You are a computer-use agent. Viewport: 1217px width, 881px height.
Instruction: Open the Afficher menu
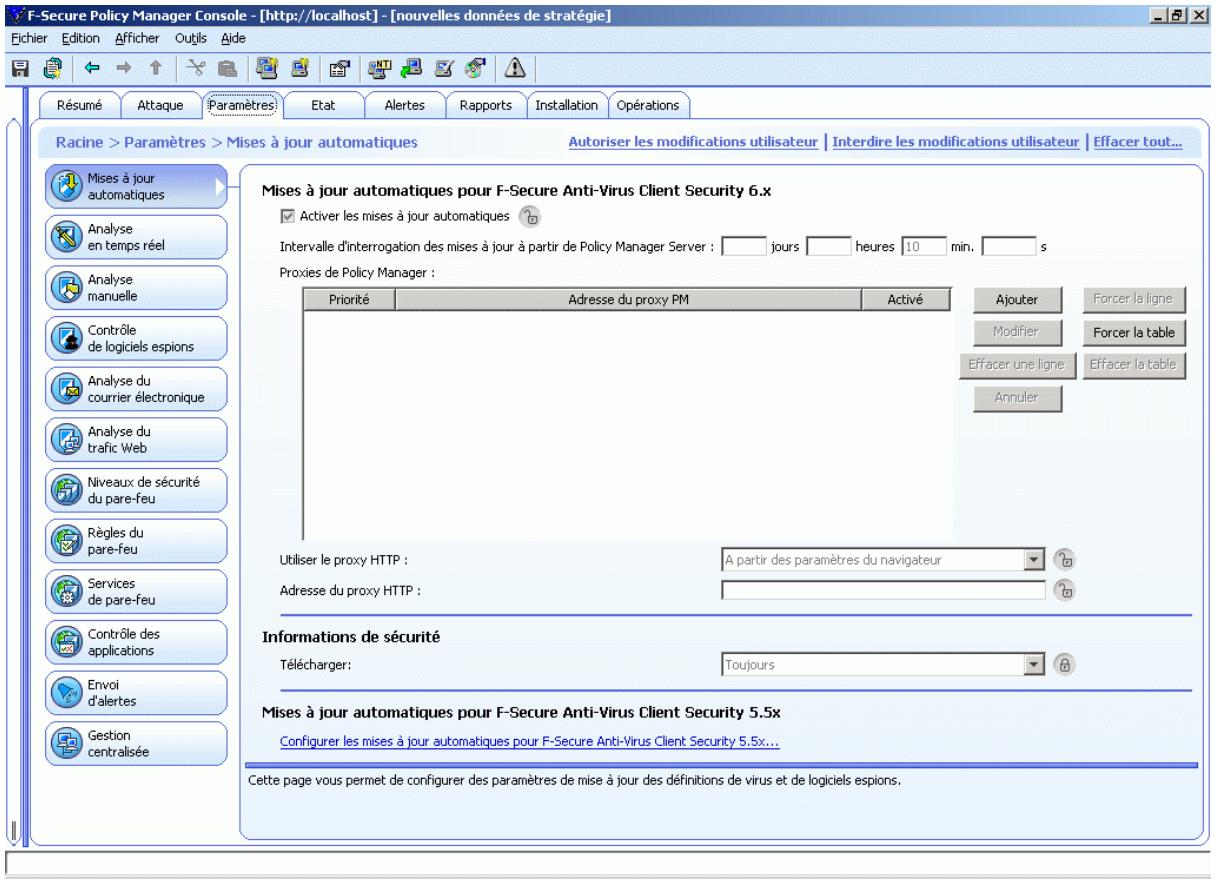[x=137, y=38]
